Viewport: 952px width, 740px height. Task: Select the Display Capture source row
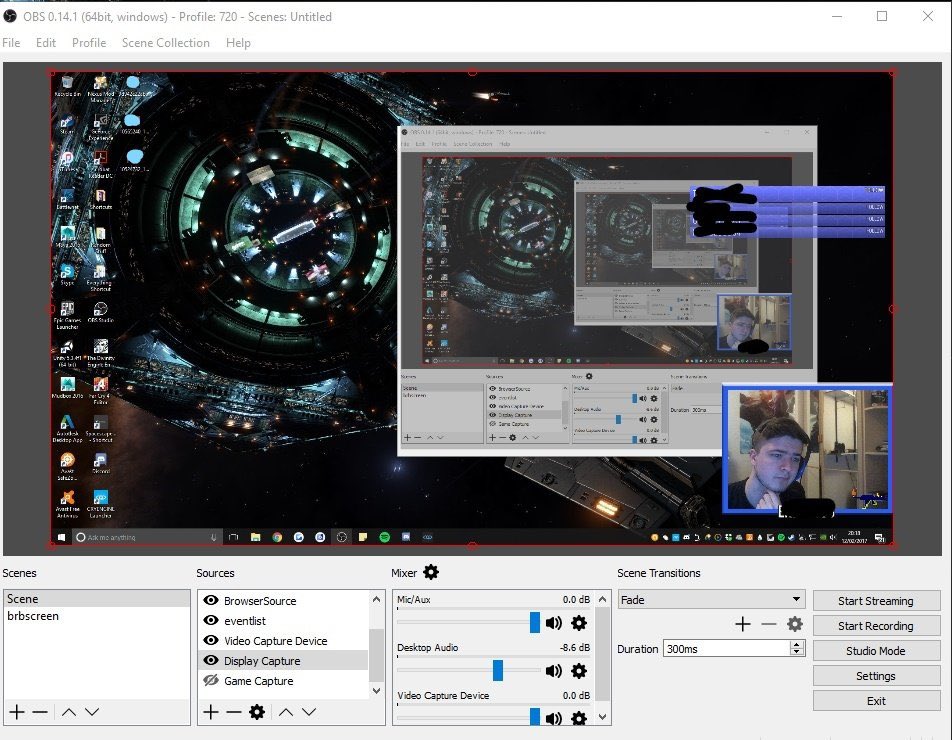click(x=283, y=660)
